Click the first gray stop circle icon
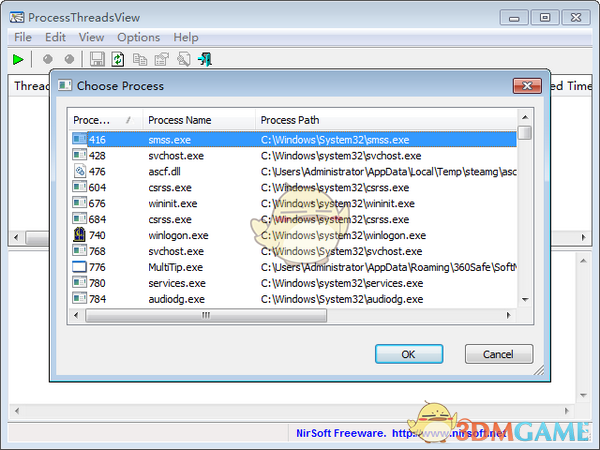This screenshot has width=600, height=450. pyautogui.click(x=48, y=59)
